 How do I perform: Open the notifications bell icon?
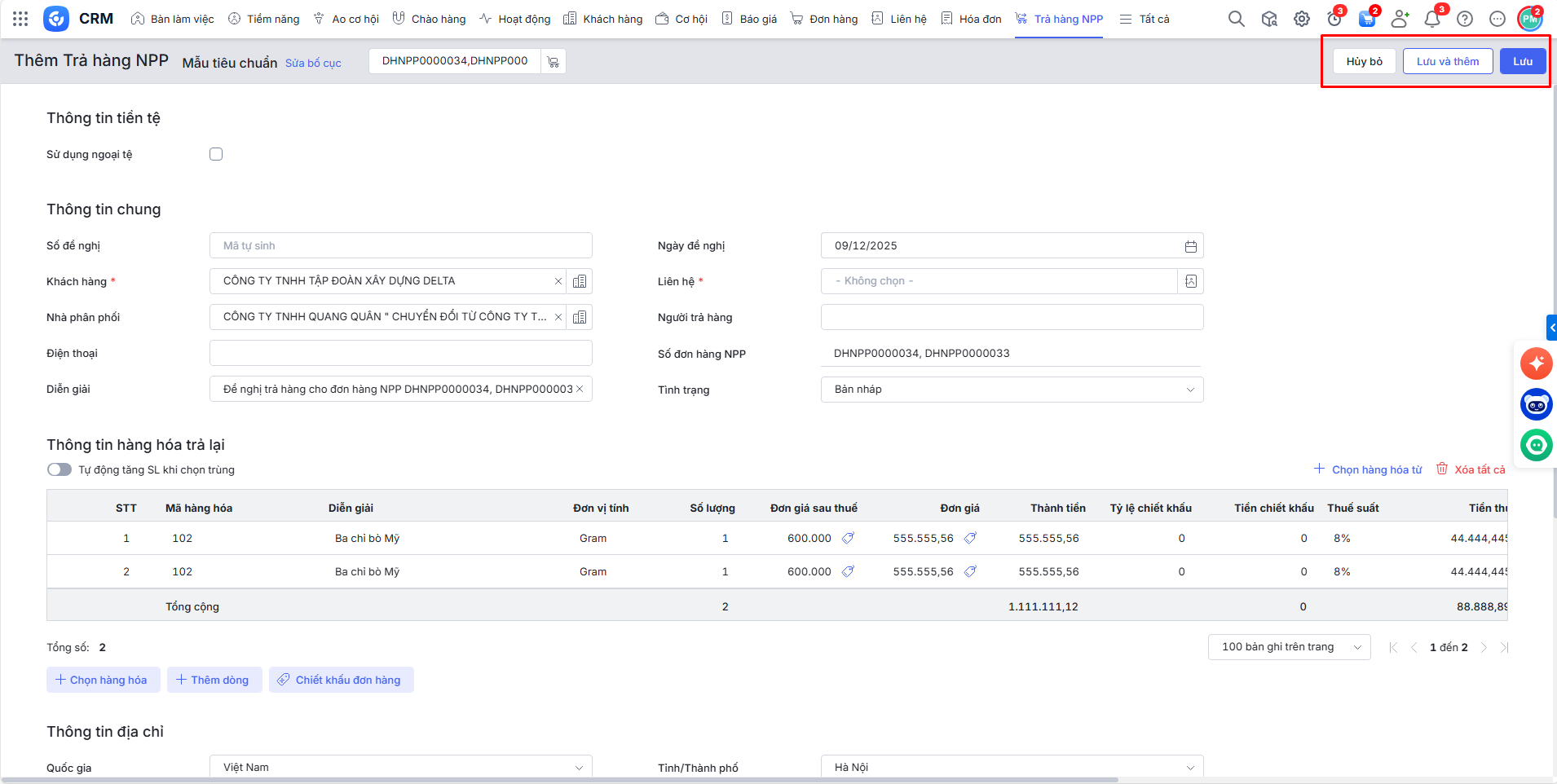(1431, 19)
